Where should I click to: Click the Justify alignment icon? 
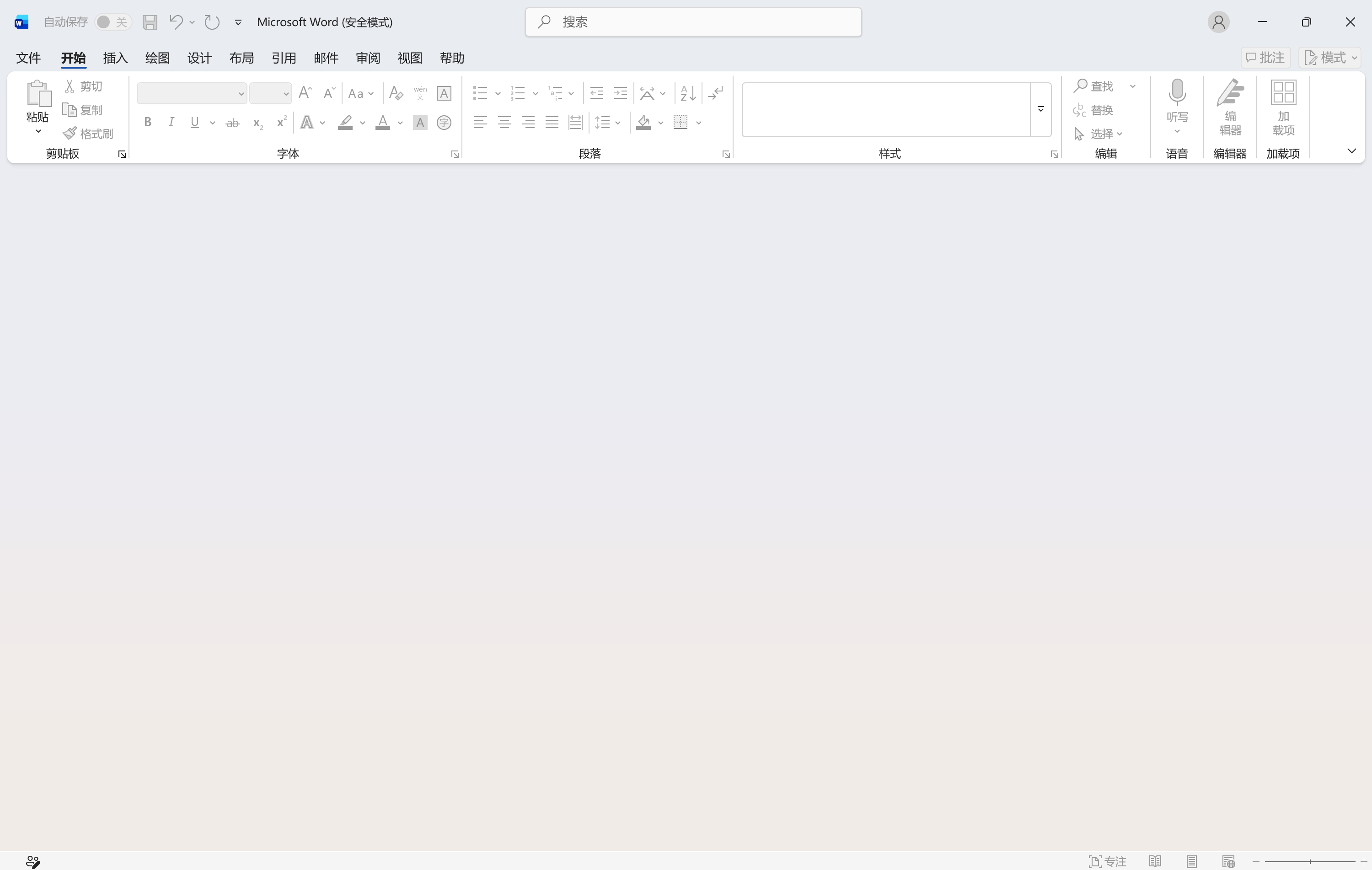pyautogui.click(x=552, y=123)
